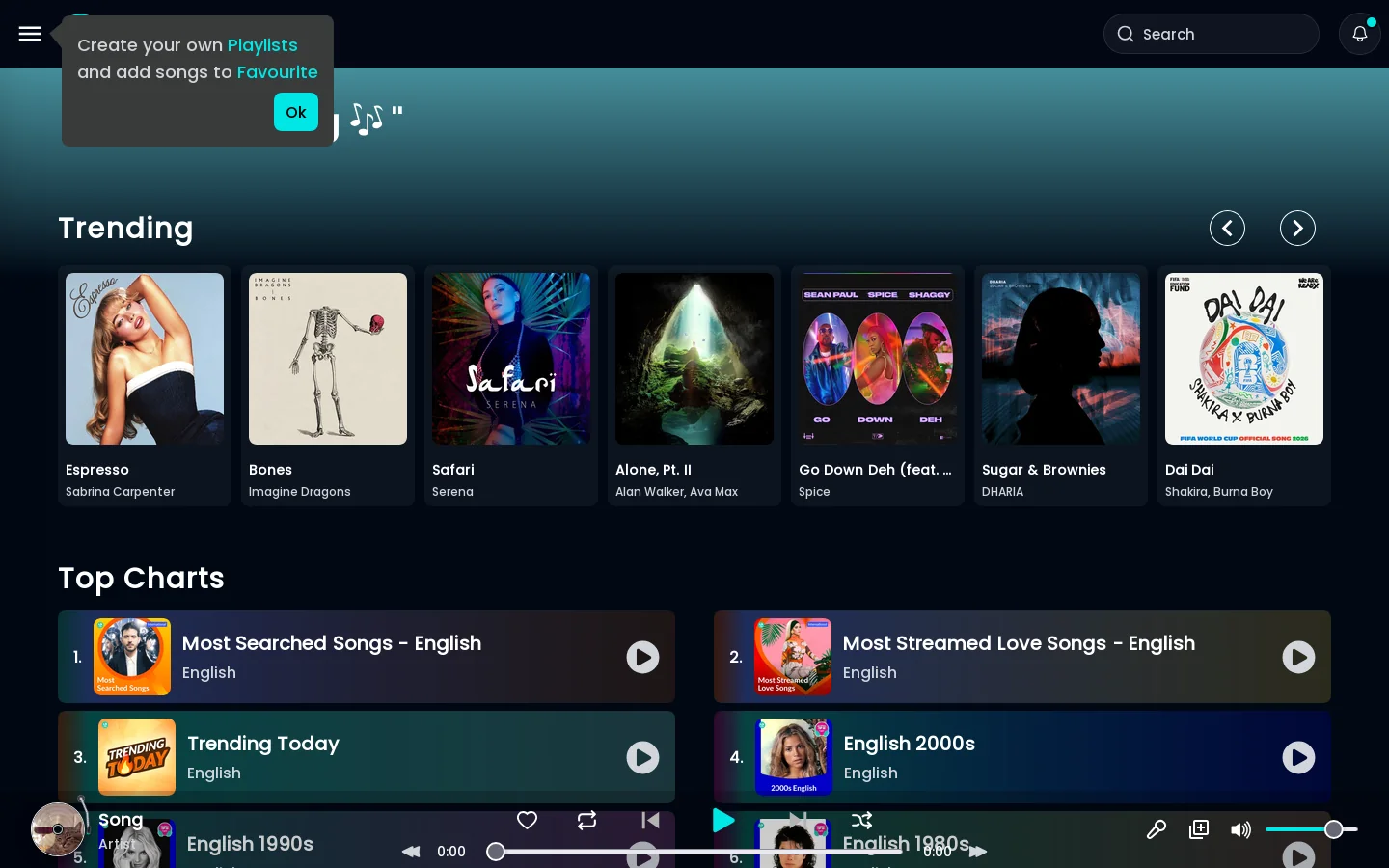1389x868 pixels.
Task: Open the Trending Today chart thumbnail
Action: tap(137, 757)
